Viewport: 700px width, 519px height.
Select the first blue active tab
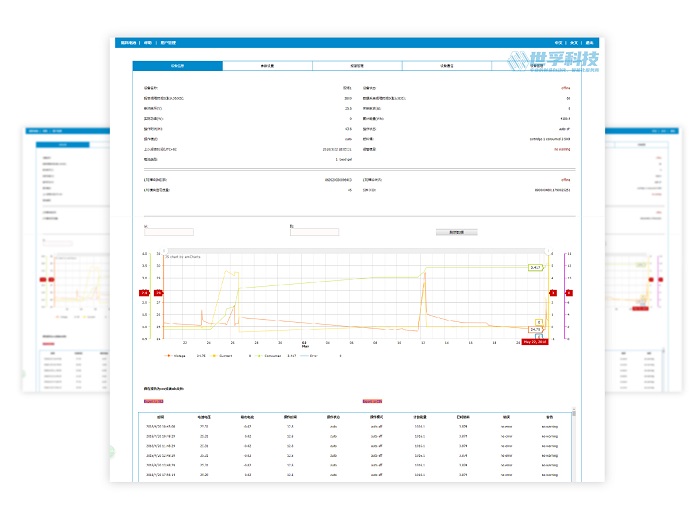pos(177,65)
